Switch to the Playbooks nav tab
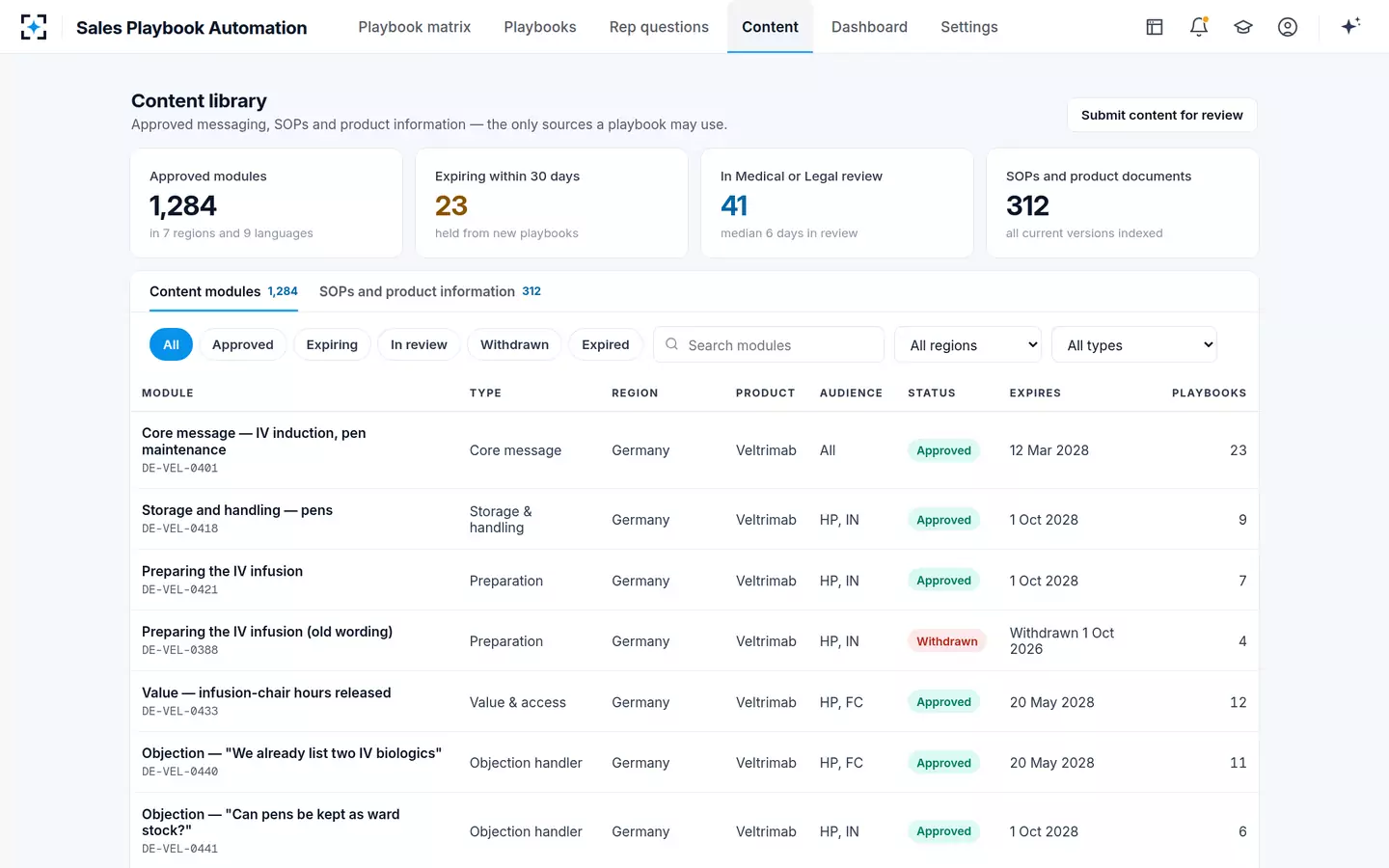 coord(540,27)
